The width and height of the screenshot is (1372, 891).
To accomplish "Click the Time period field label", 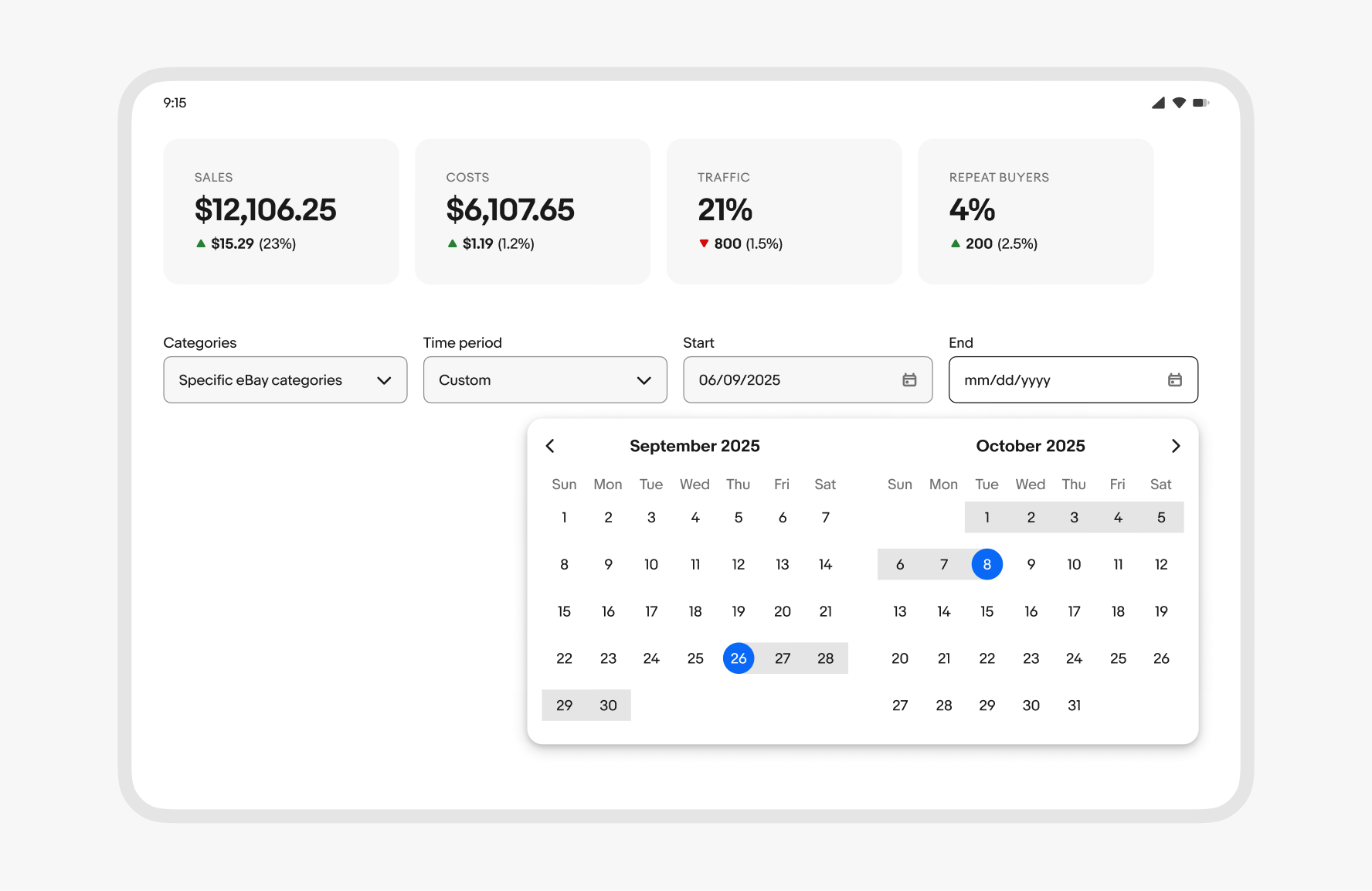I will [463, 342].
